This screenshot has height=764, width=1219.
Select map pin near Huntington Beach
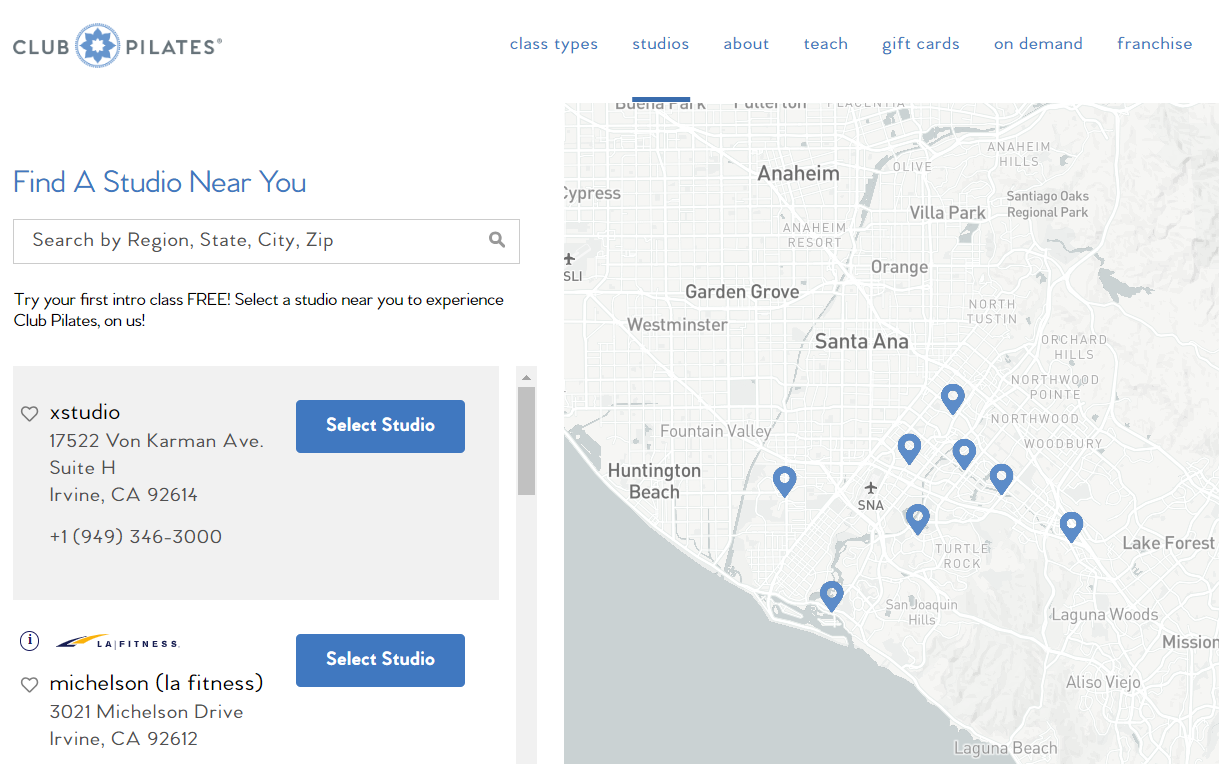tap(785, 481)
